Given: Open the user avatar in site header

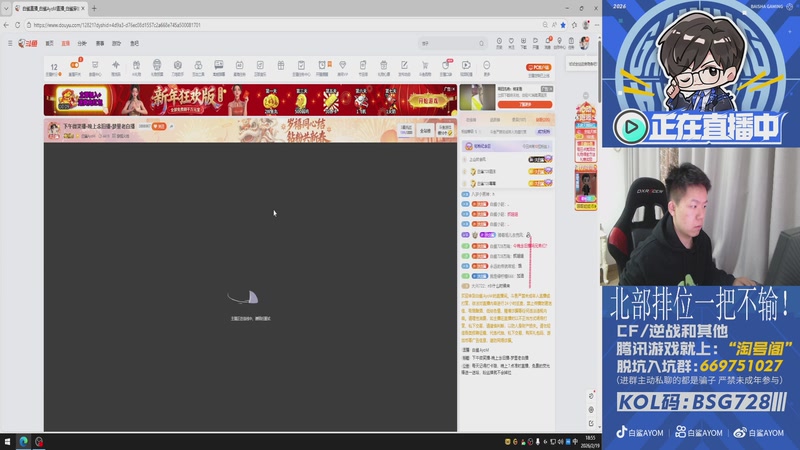Looking at the screenshot, I should [584, 43].
